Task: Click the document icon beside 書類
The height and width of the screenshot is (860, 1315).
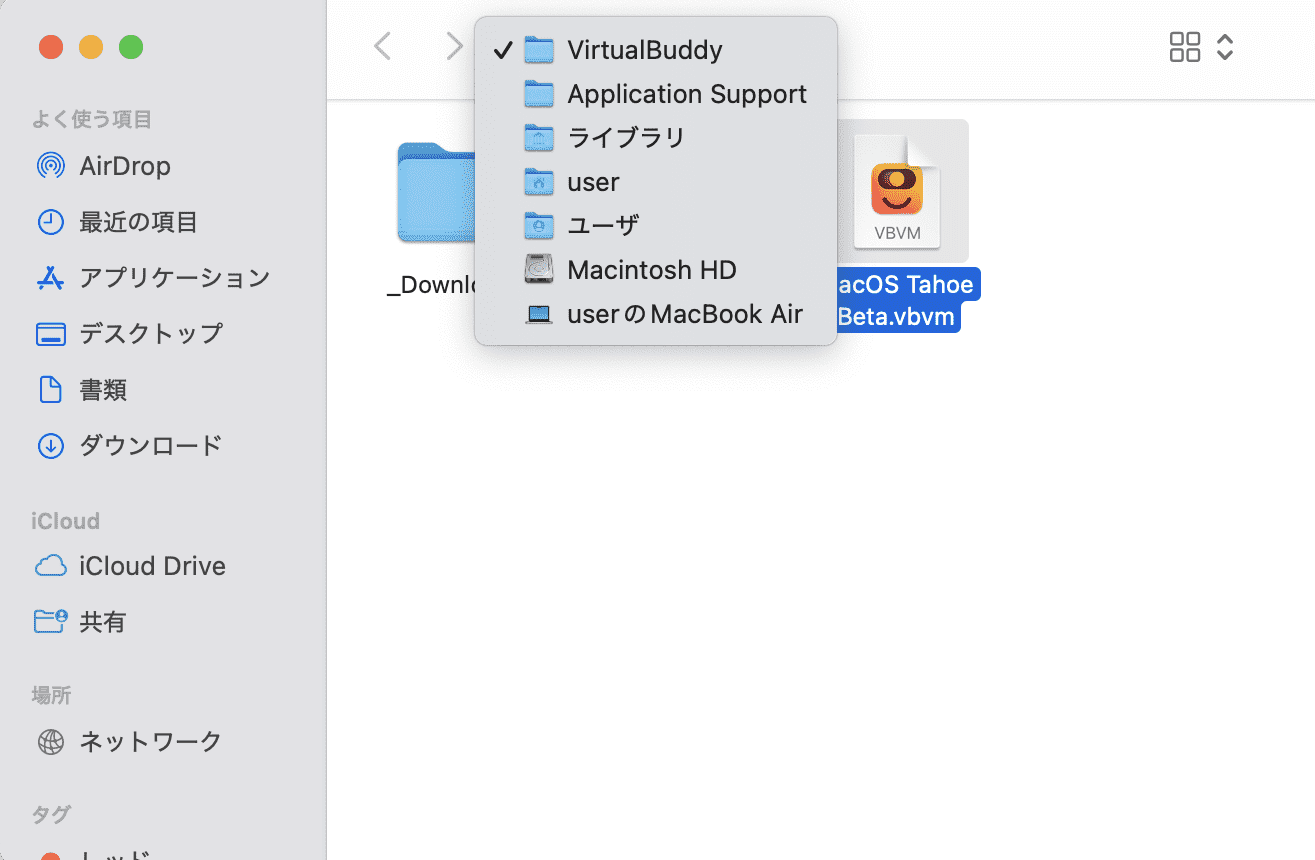Action: click(x=50, y=389)
